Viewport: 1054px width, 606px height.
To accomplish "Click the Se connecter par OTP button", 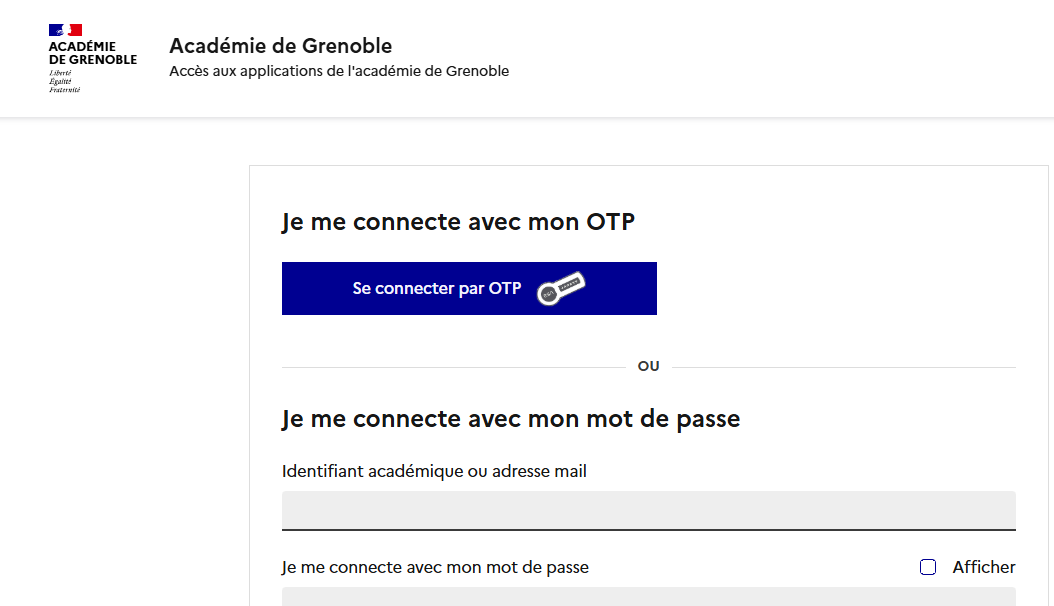I will [469, 288].
